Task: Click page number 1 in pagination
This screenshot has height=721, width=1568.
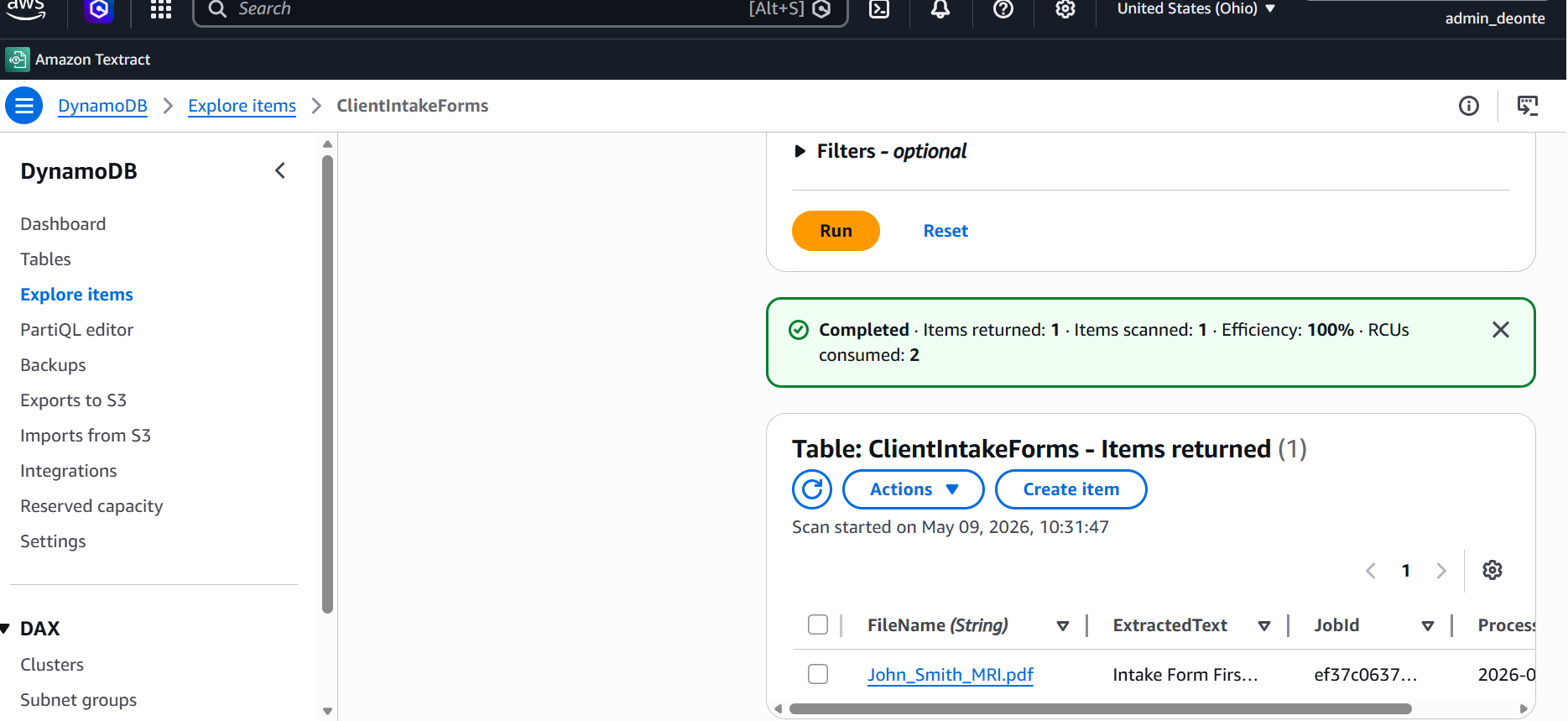Action: pyautogui.click(x=1406, y=571)
